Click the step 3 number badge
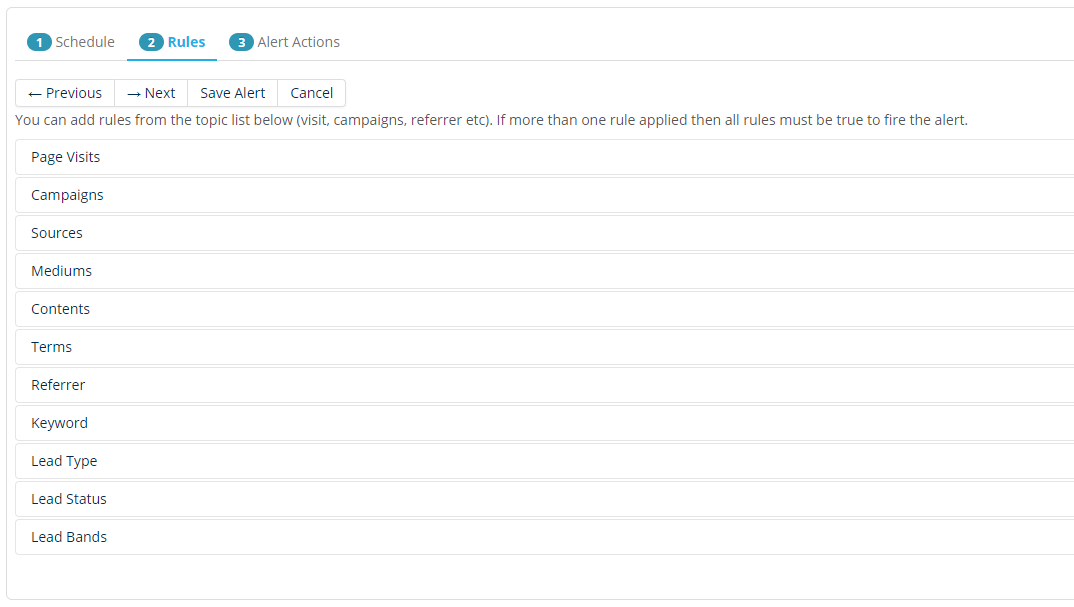 241,42
